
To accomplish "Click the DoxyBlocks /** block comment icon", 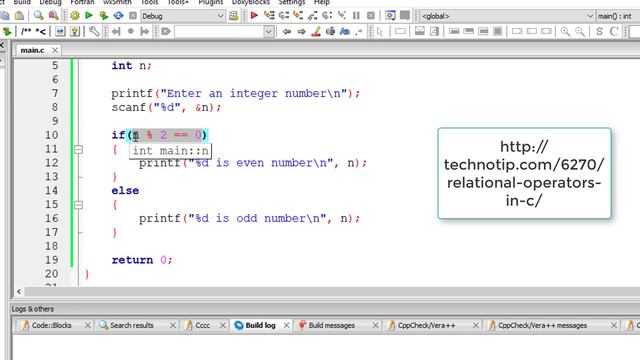I will click(x=26, y=31).
